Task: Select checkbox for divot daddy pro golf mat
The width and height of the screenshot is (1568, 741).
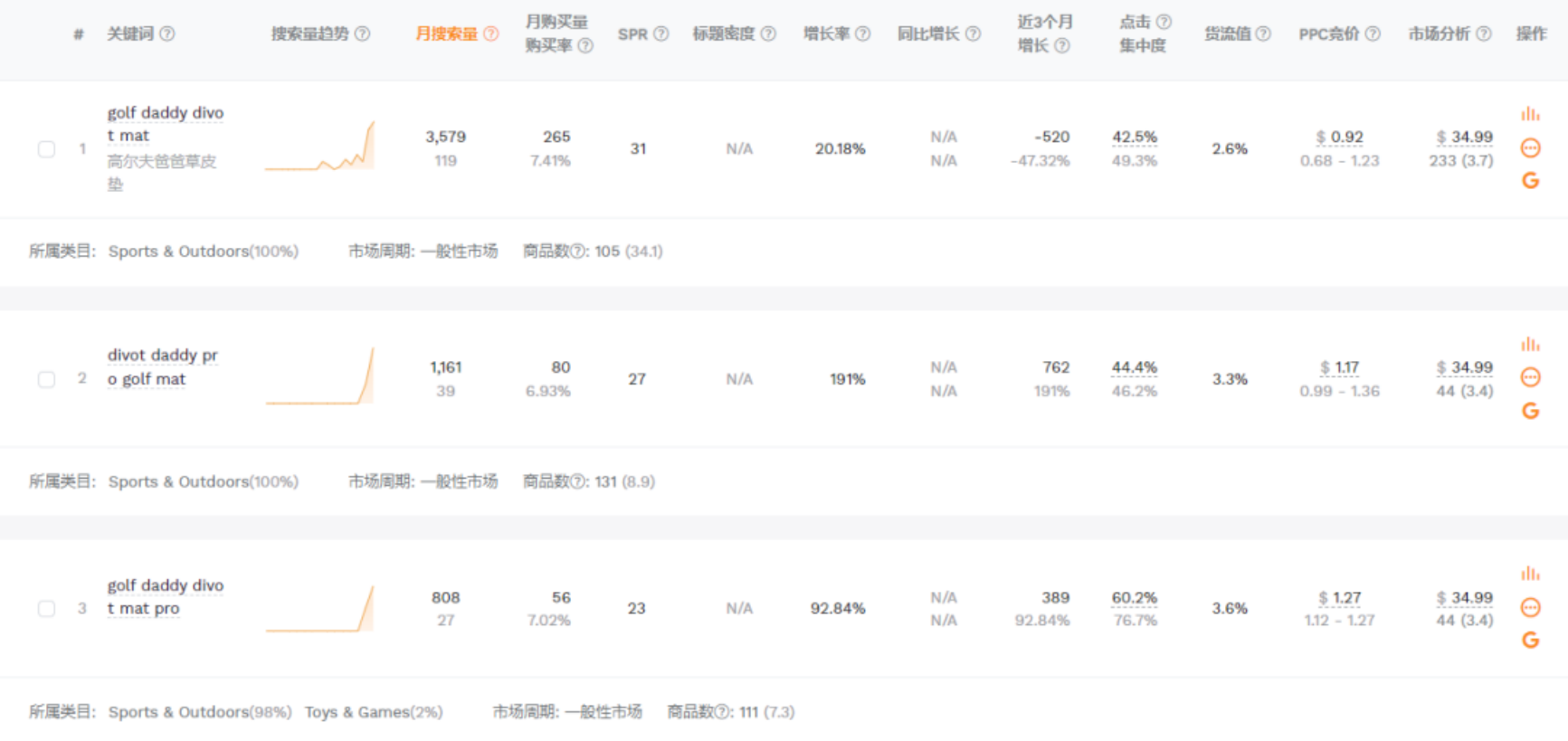Action: (46, 379)
